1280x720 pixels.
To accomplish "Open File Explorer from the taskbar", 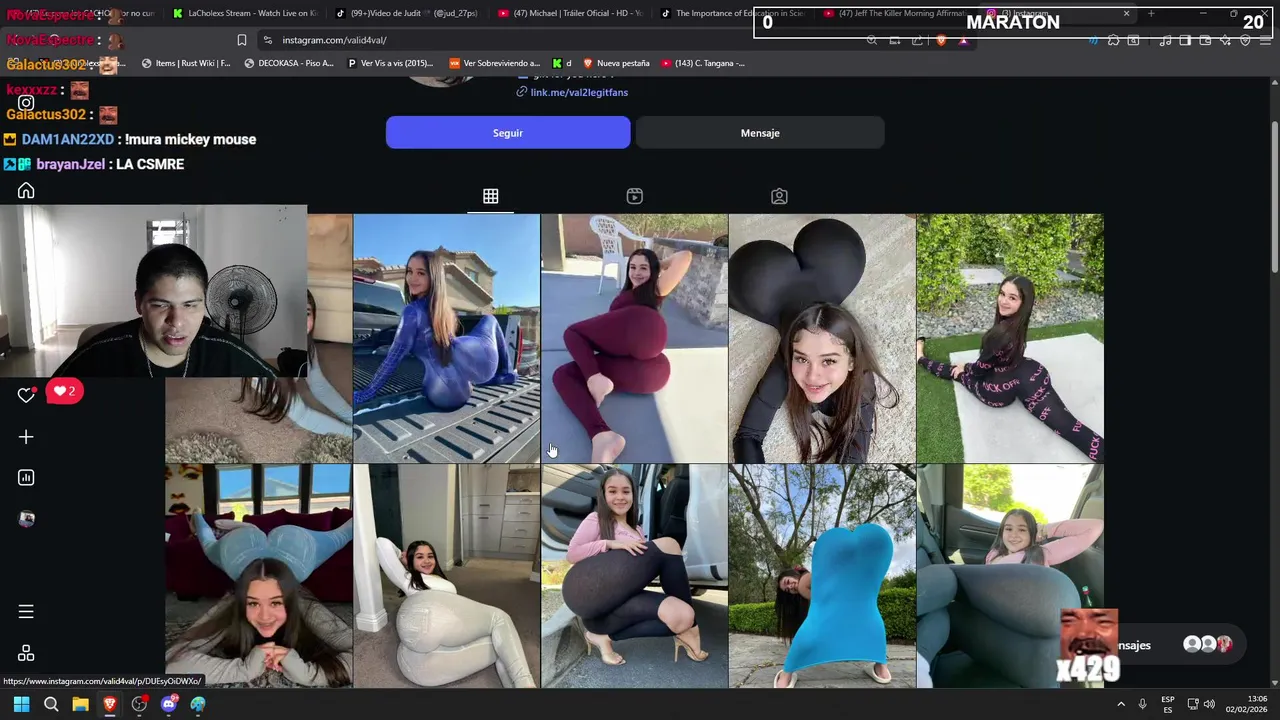I will (80, 704).
